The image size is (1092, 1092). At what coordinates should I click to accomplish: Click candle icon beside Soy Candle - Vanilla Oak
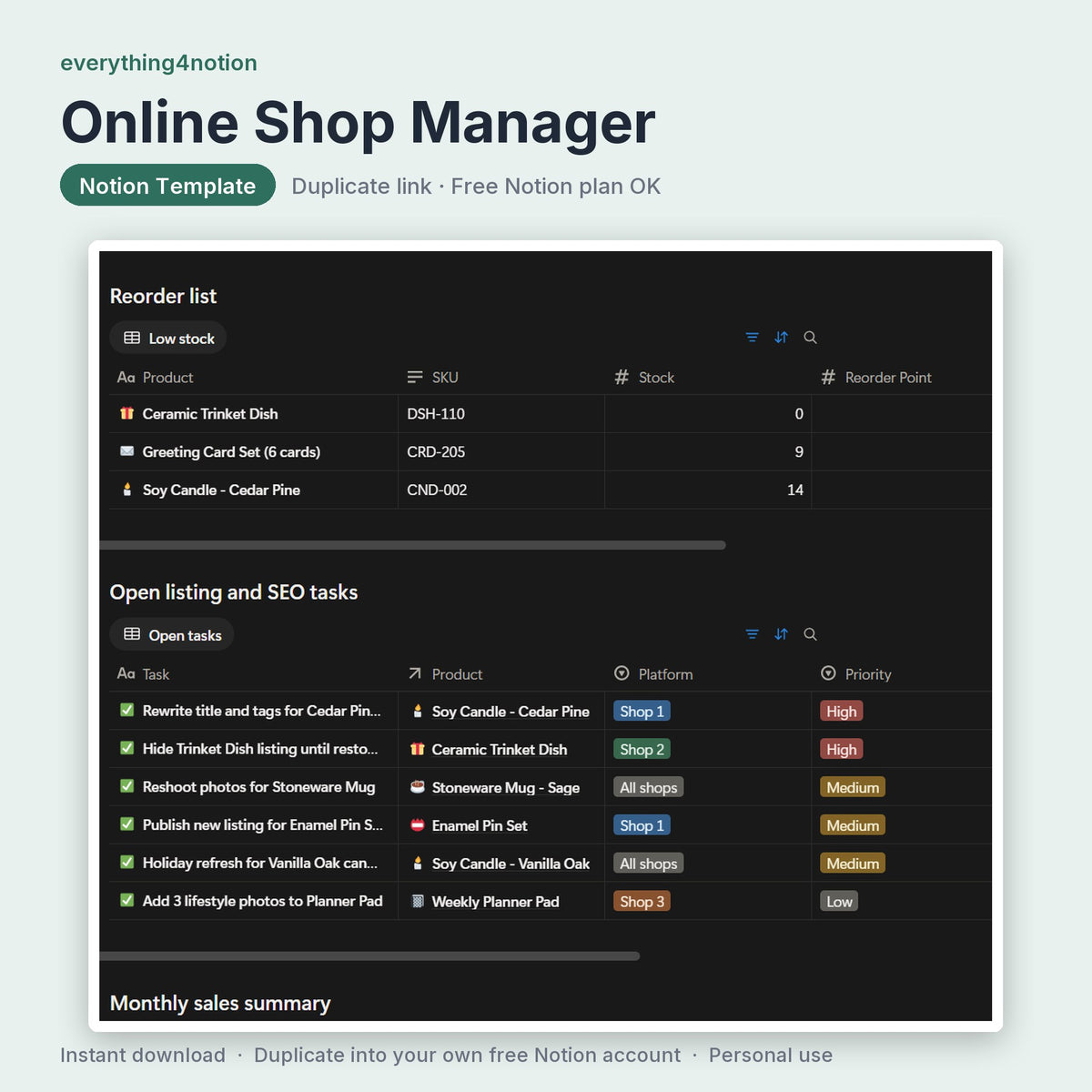coord(417,864)
